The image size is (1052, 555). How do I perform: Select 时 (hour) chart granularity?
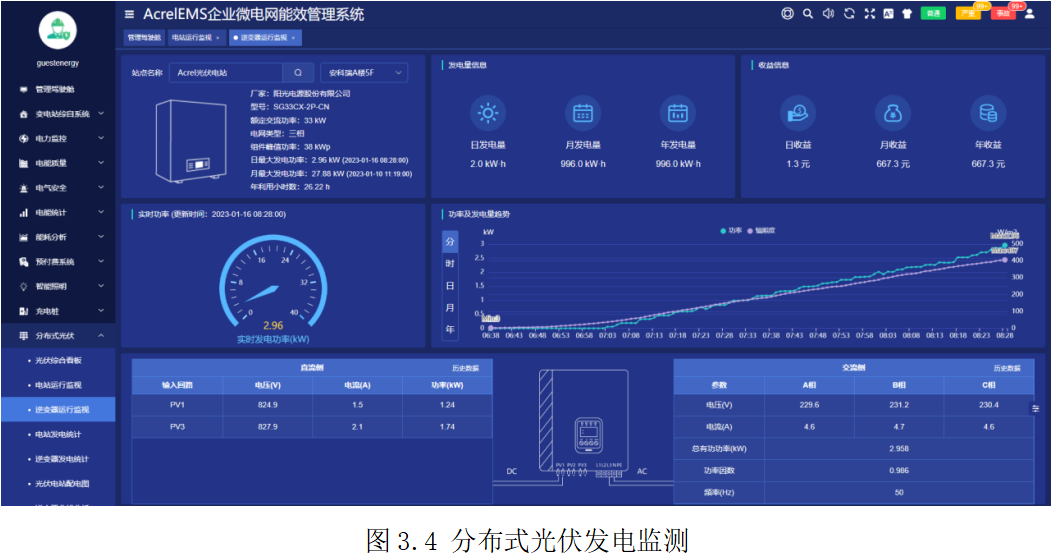[450, 263]
